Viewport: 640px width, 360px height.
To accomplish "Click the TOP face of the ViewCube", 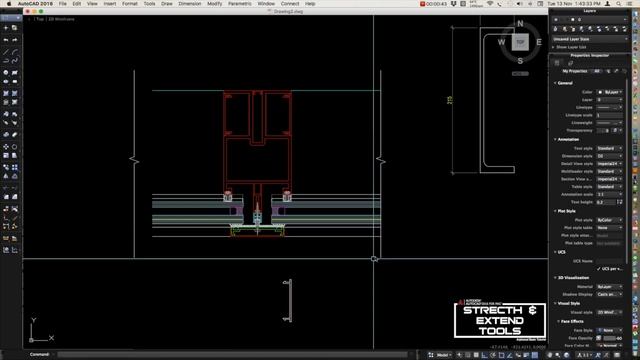I will point(520,42).
